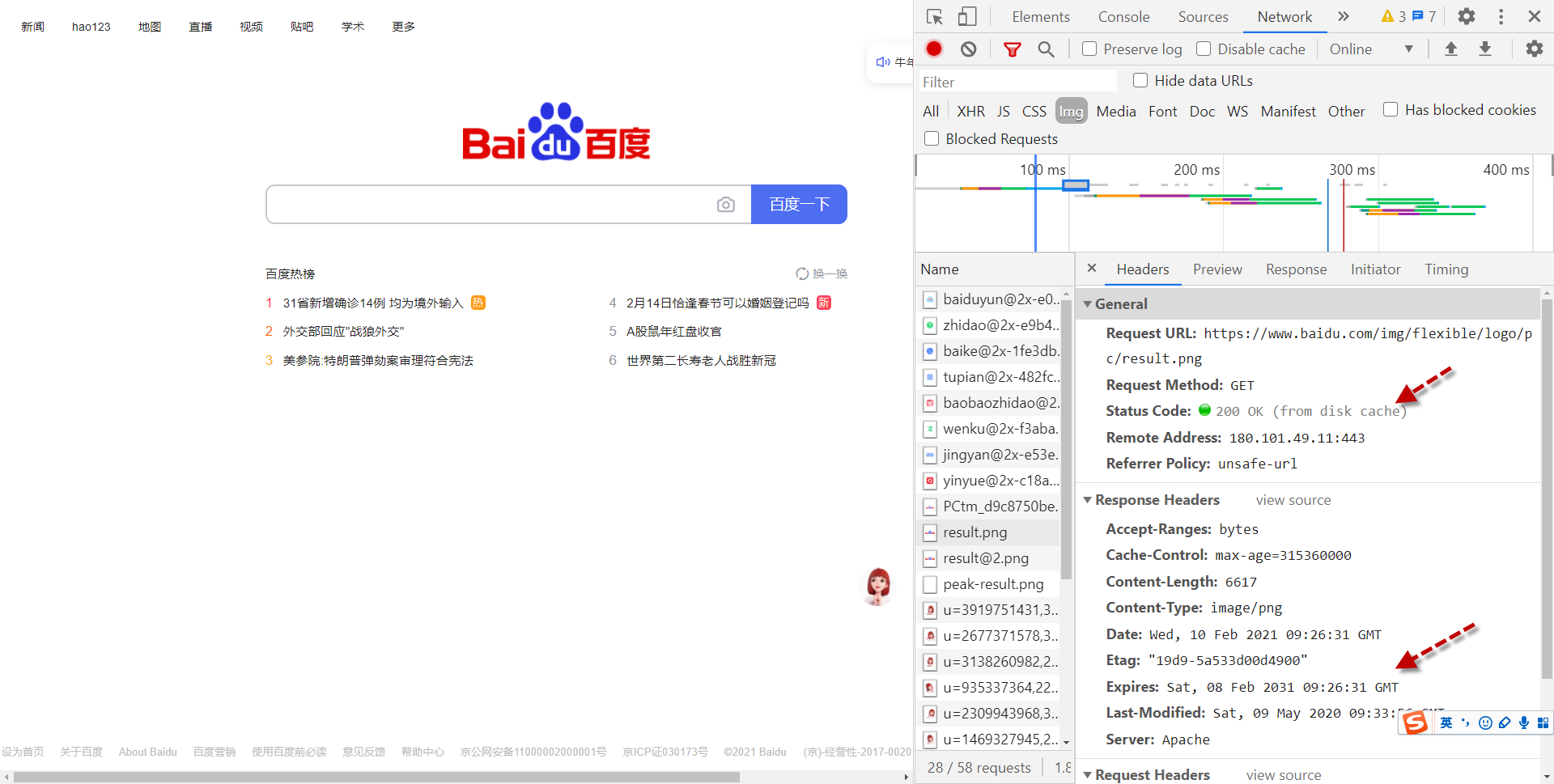Open the Response tab
Screen dimensions: 1554x784
[1296, 269]
